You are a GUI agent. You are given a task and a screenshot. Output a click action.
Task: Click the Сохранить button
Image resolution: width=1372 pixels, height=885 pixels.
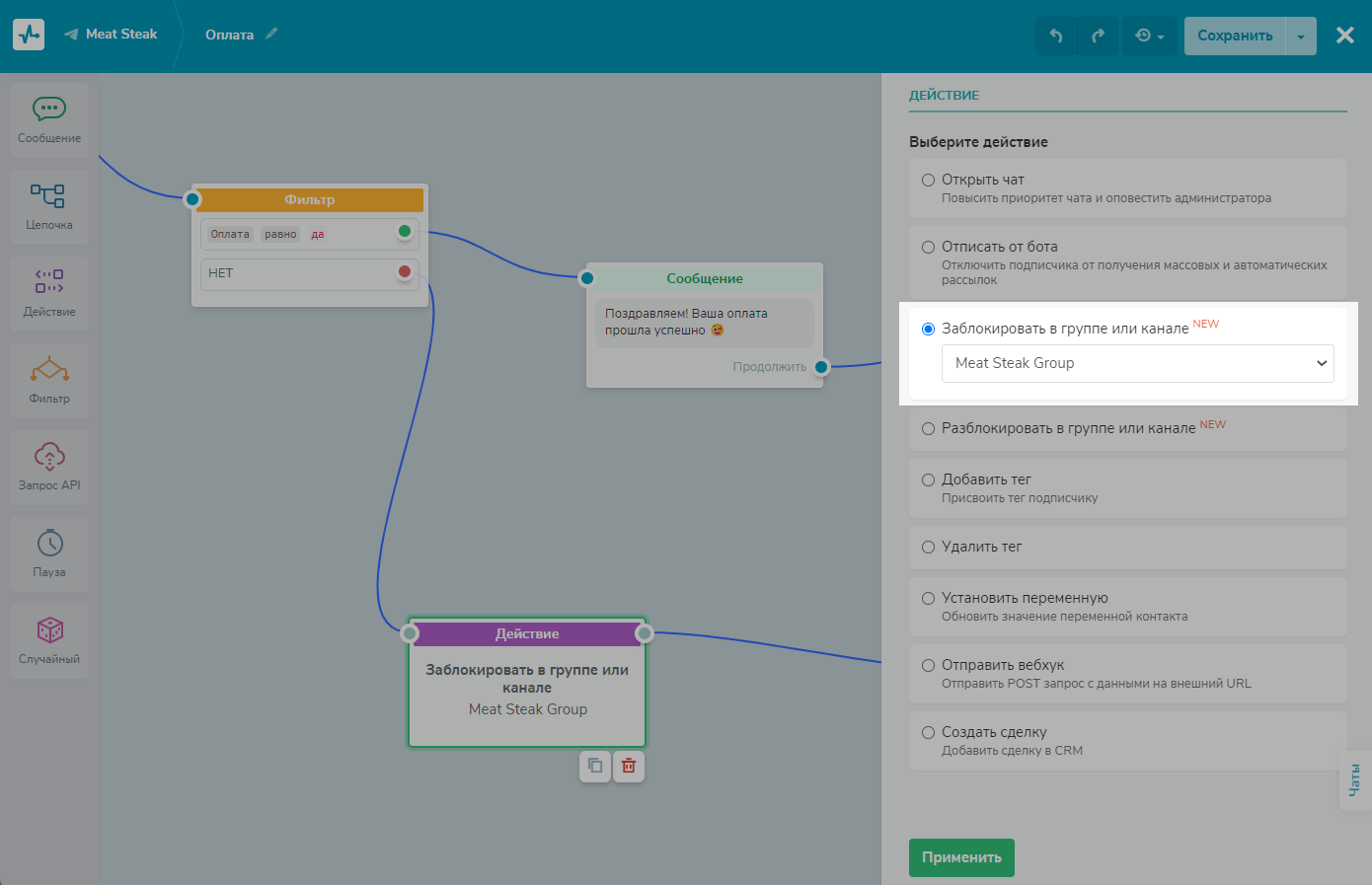point(1235,36)
